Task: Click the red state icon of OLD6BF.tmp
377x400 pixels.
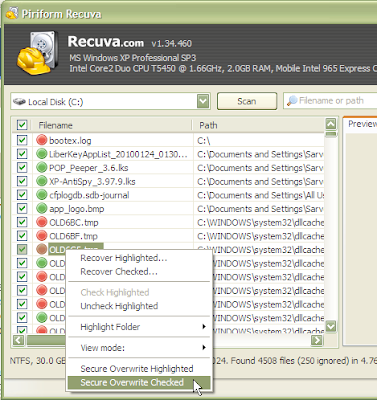Action: [x=42, y=236]
